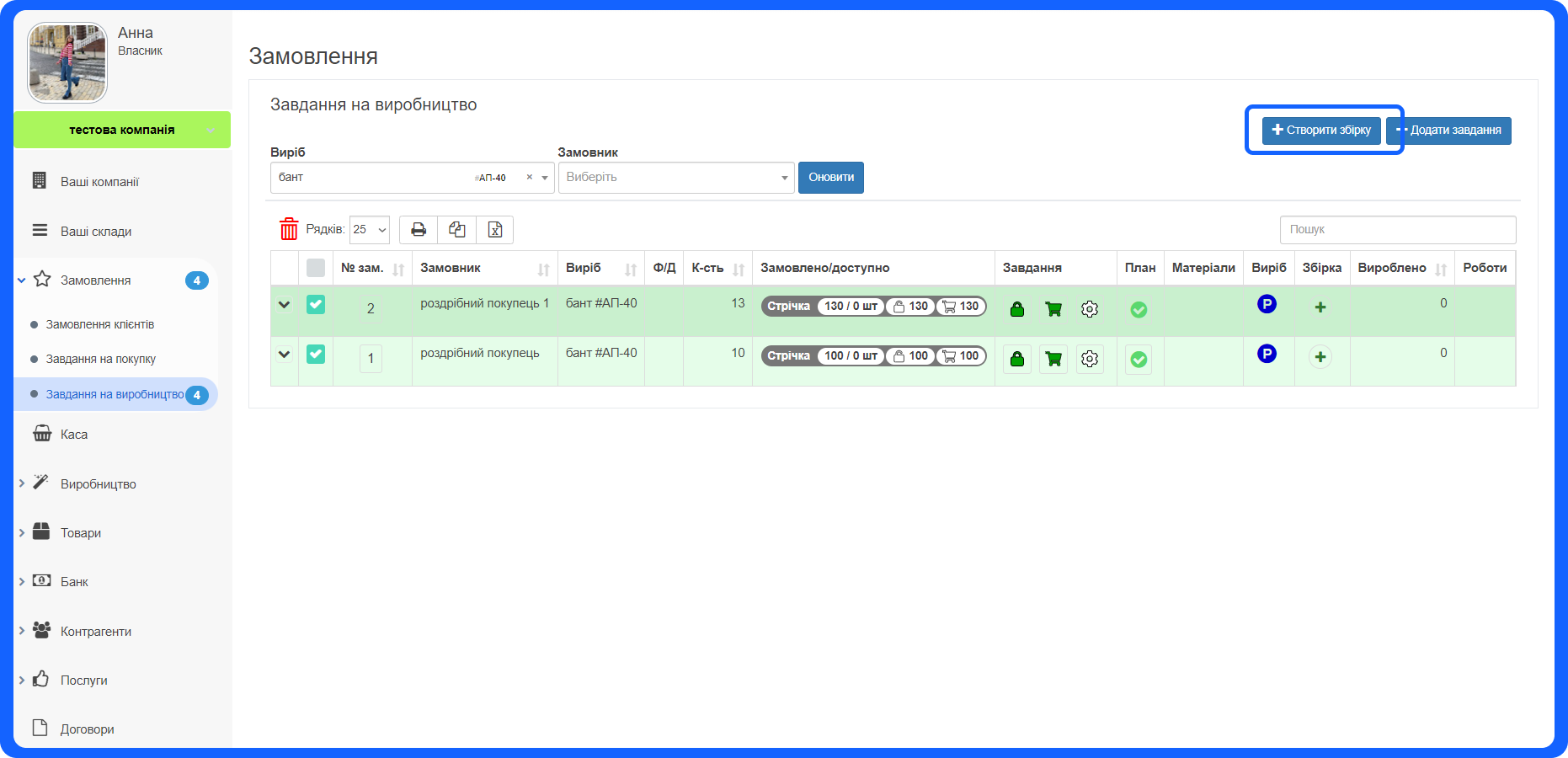
Task: Export table using the Excel icon
Action: (495, 230)
